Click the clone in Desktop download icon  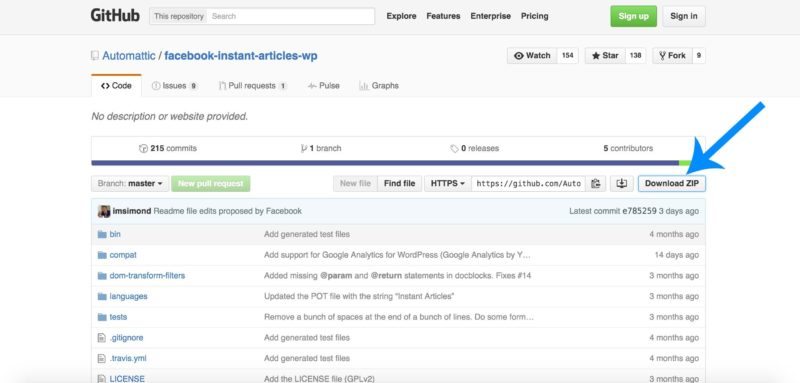click(x=621, y=184)
